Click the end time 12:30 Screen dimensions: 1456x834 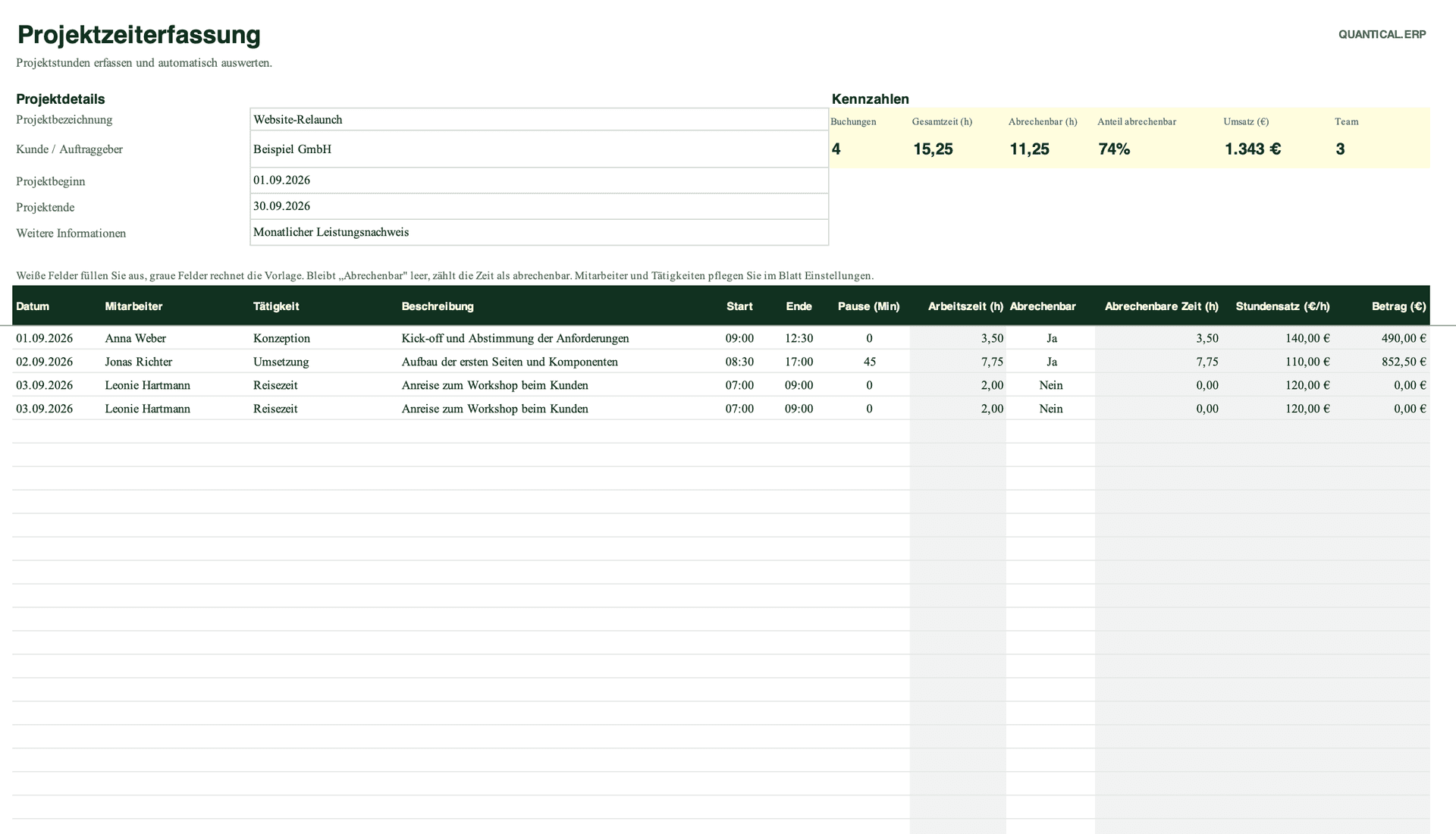point(799,338)
